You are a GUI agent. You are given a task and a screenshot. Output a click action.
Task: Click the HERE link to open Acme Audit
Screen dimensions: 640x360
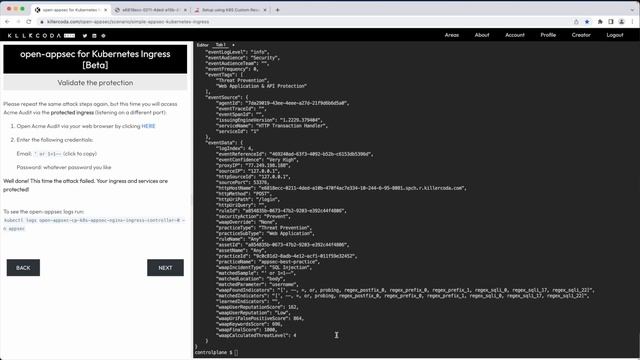(x=148, y=126)
